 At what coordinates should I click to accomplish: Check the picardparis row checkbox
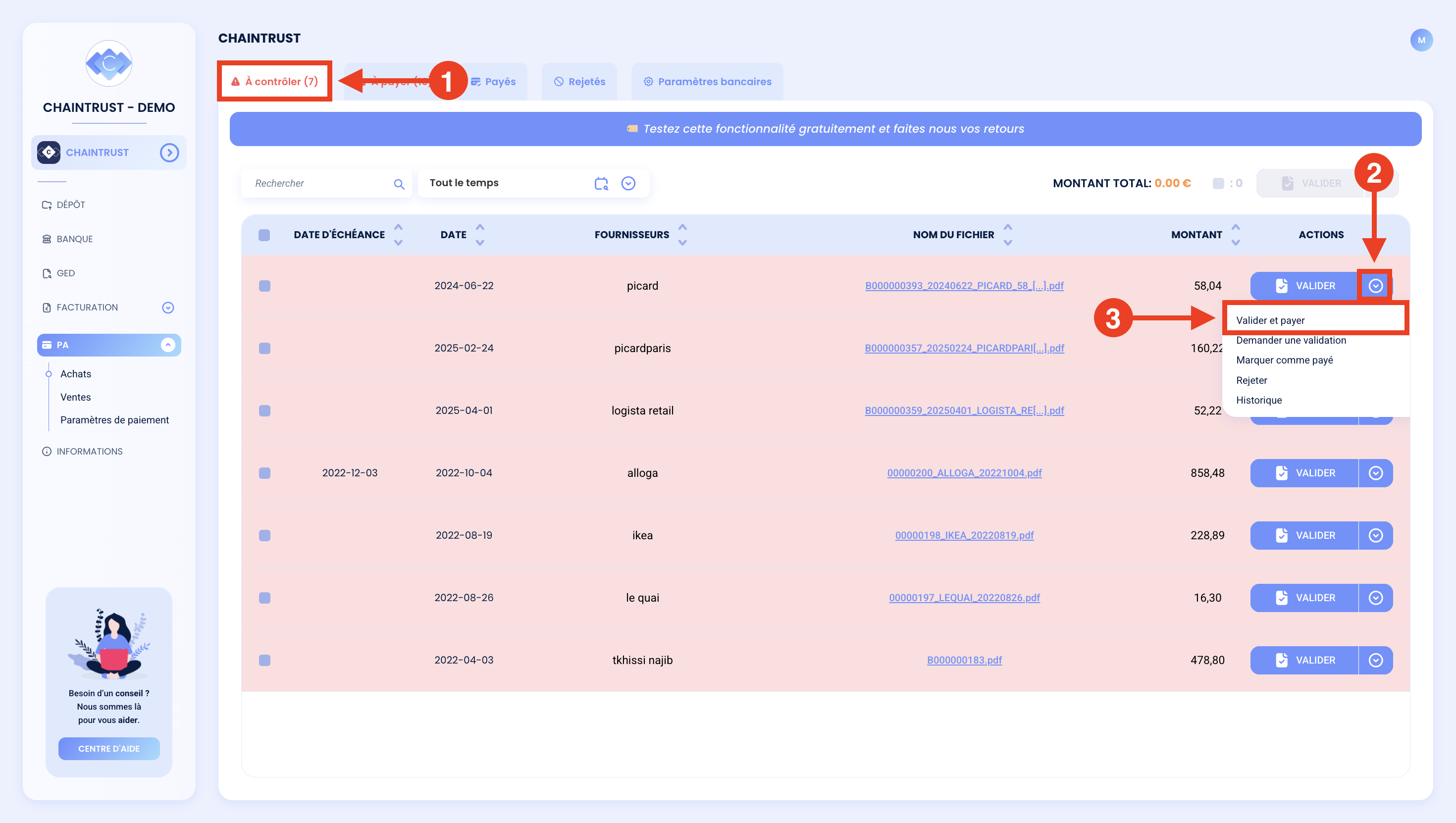tap(264, 348)
